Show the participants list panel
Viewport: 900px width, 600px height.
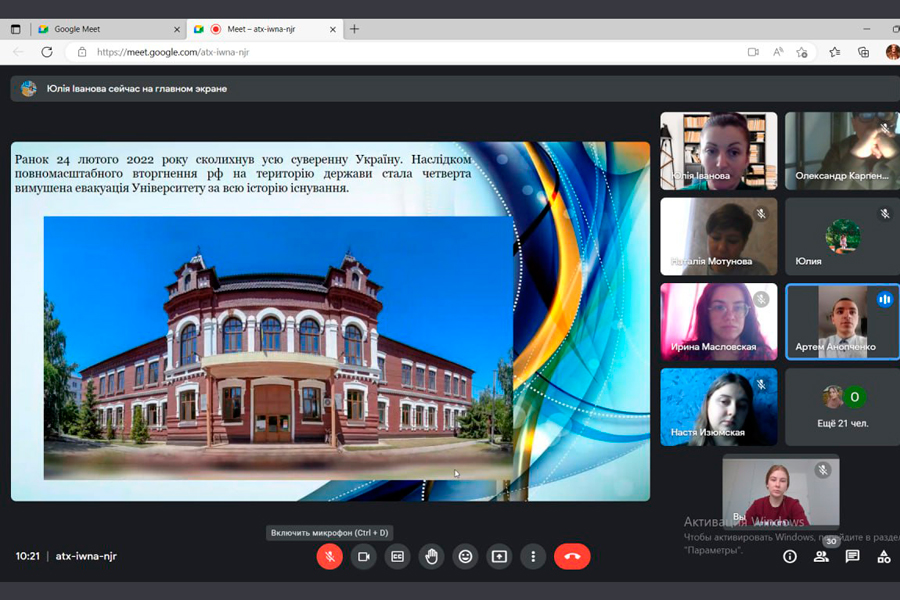point(821,556)
